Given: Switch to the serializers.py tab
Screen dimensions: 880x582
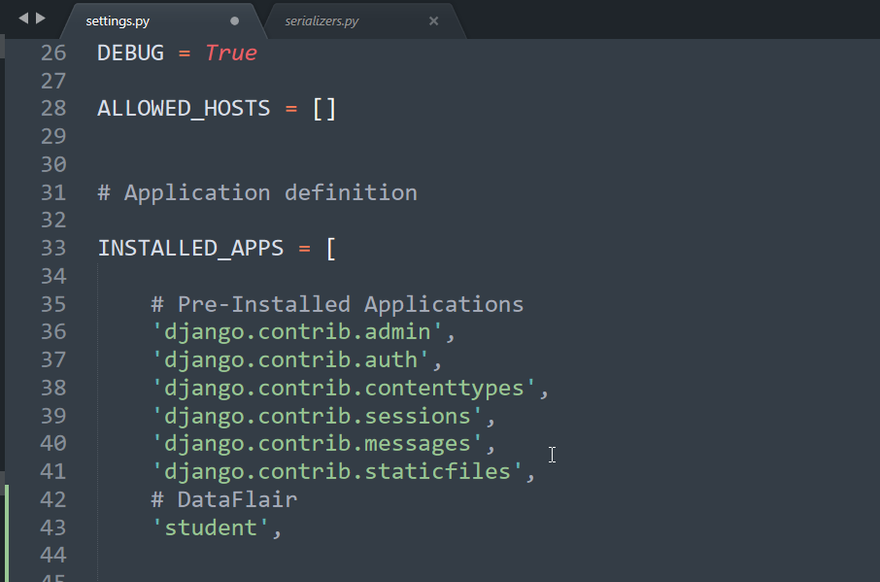Looking at the screenshot, I should pyautogui.click(x=322, y=20).
